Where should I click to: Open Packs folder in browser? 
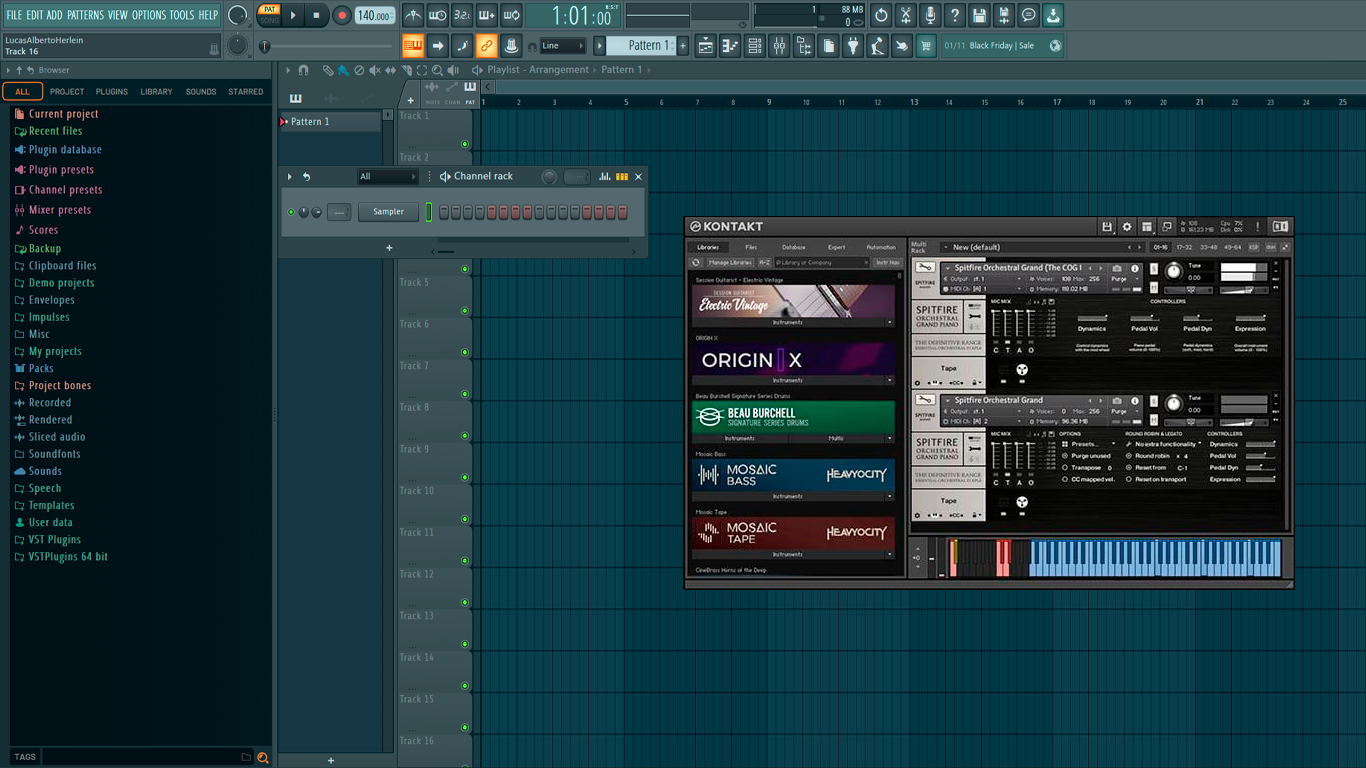tap(41, 368)
